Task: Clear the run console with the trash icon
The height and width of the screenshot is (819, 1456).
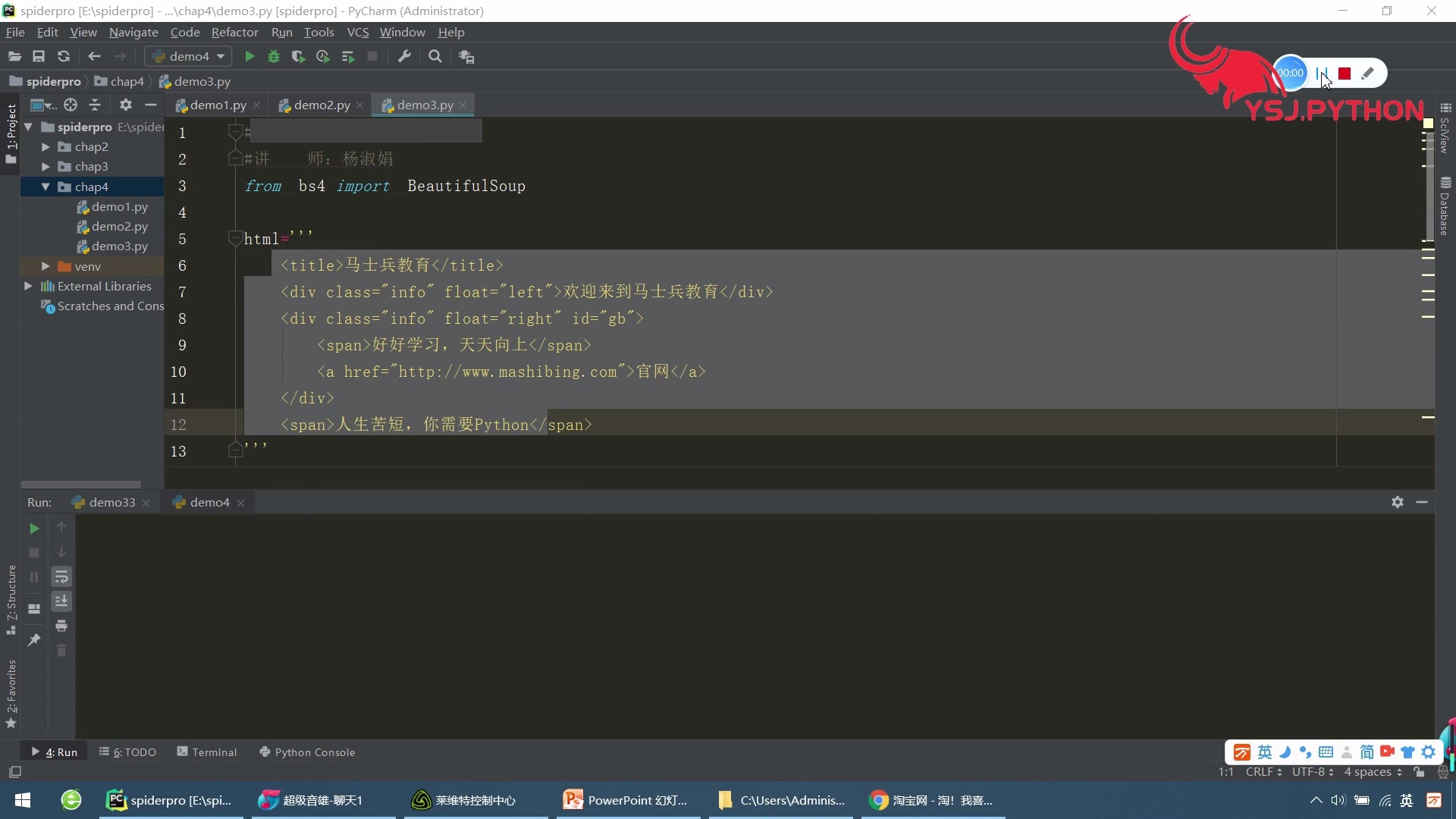Action: 61,651
